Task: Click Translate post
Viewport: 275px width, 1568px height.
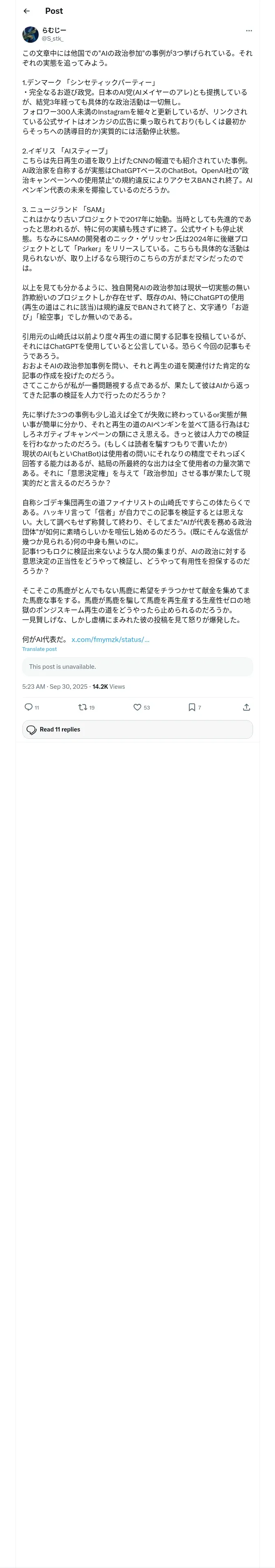Action: 40,649
